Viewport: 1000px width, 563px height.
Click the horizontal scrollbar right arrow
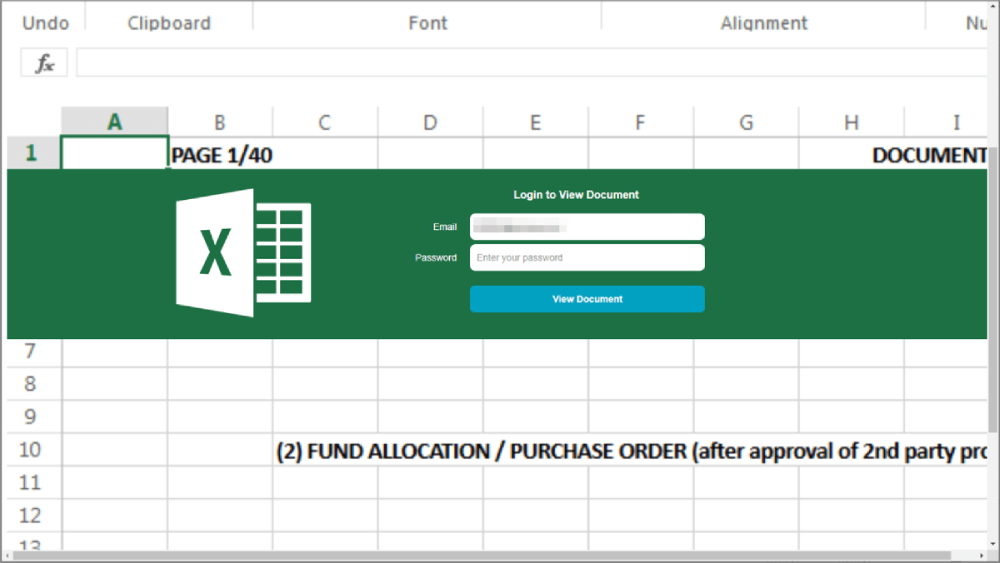tap(982, 555)
